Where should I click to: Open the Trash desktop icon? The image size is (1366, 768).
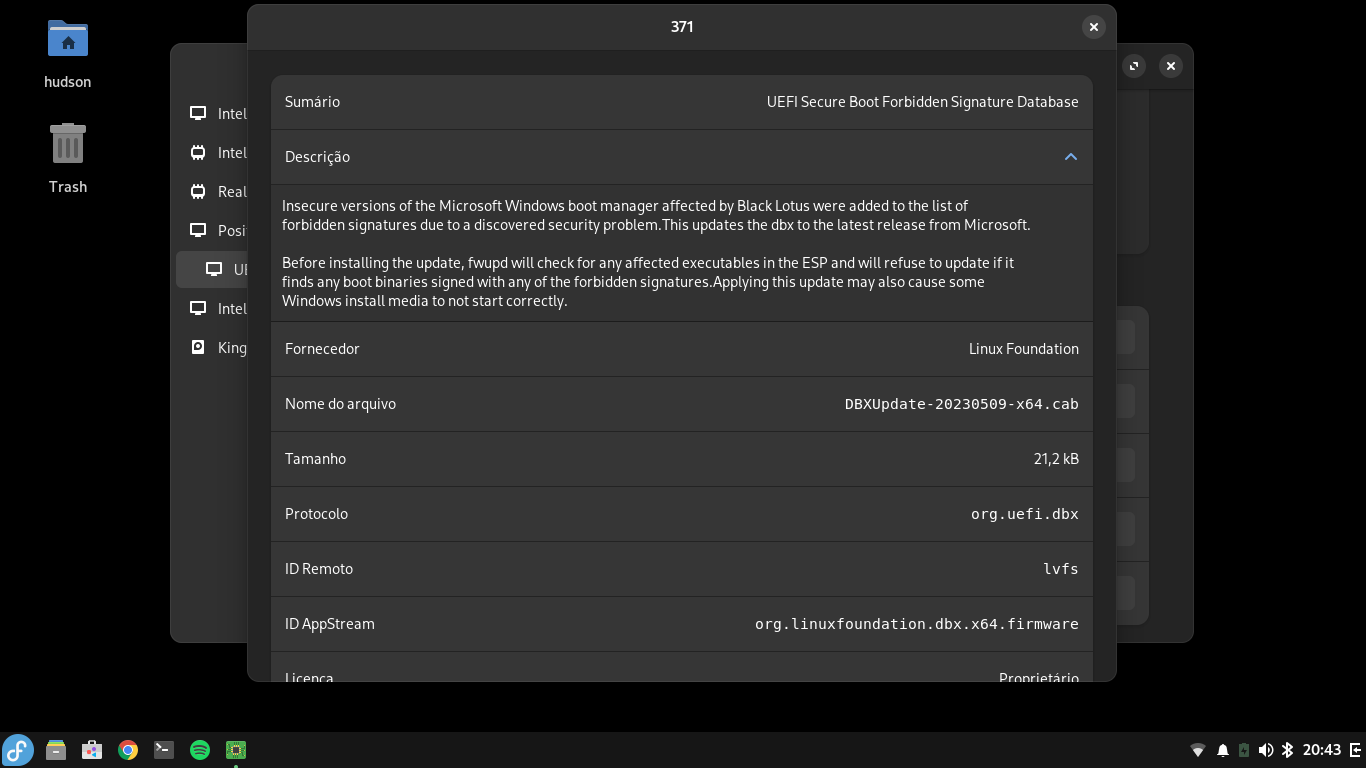click(68, 158)
